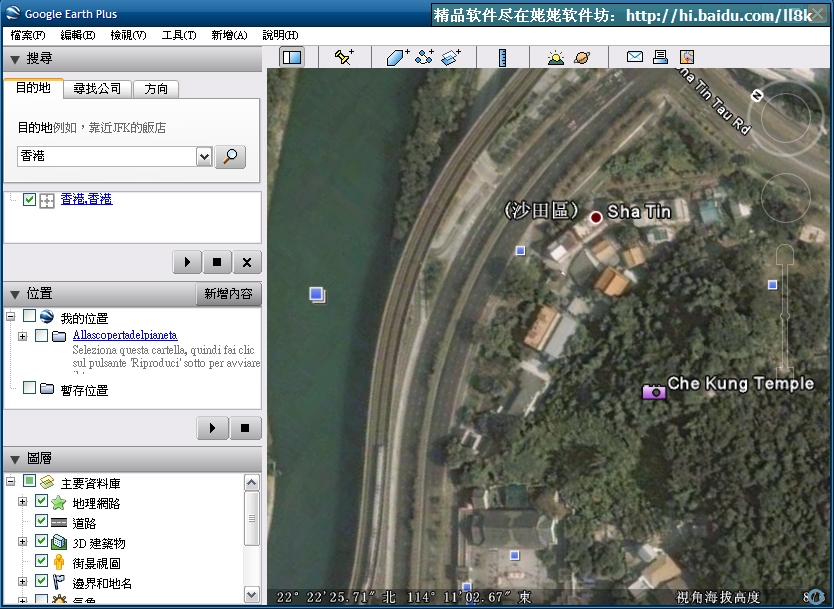Click the Google Earth Plus title icon
834x609 pixels.
(12, 13)
